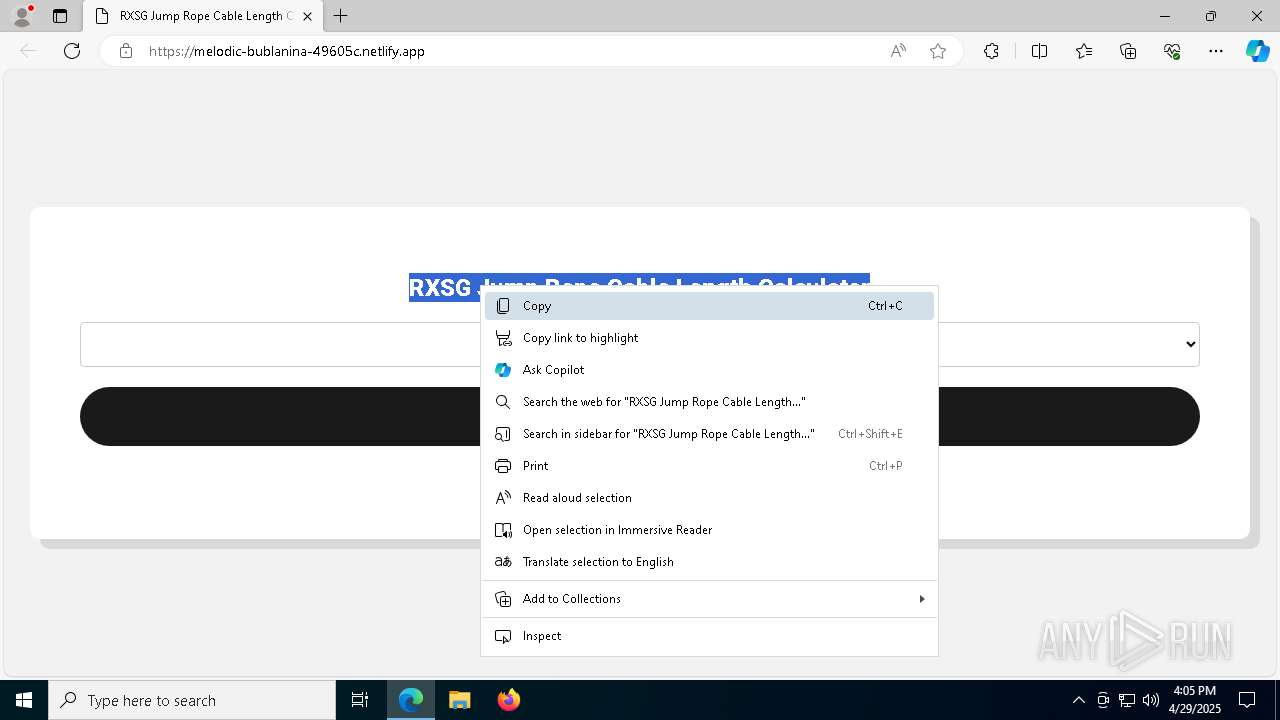Open Search in sidebar for selection

709,434
